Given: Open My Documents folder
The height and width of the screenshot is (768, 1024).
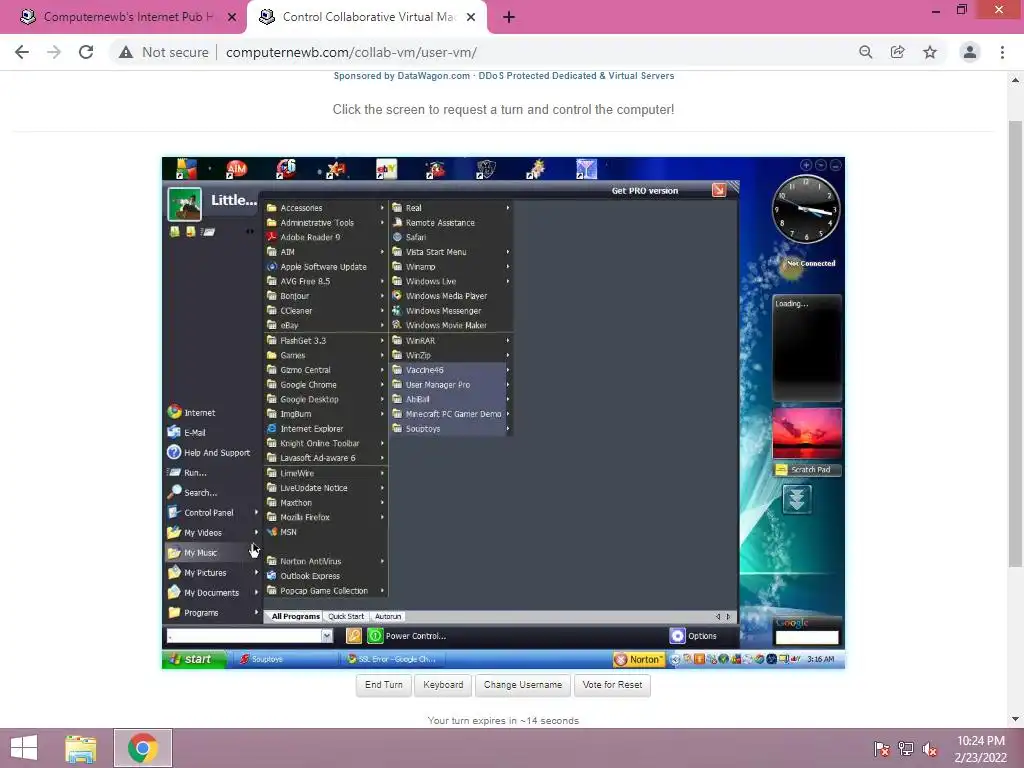Looking at the screenshot, I should click(x=212, y=592).
